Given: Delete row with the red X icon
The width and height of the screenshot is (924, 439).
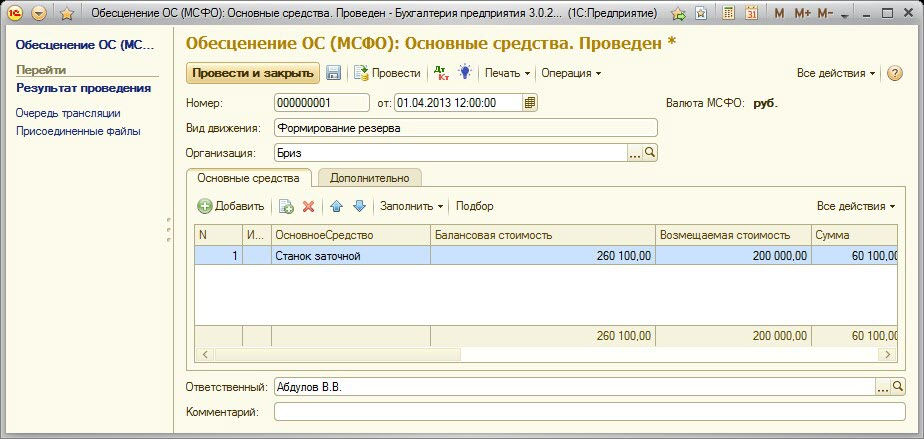Looking at the screenshot, I should [x=308, y=206].
